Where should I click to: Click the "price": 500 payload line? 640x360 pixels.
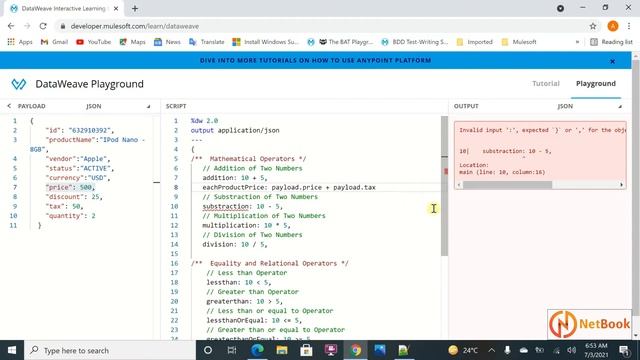70,187
